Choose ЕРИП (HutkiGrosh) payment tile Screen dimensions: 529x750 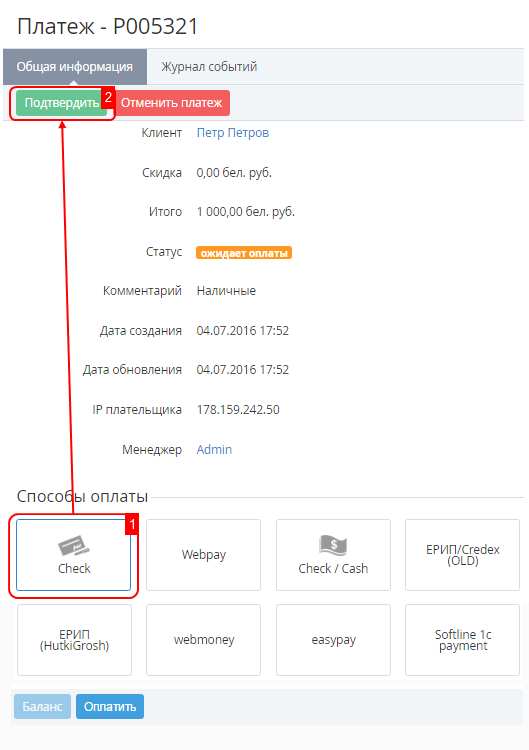coord(74,640)
